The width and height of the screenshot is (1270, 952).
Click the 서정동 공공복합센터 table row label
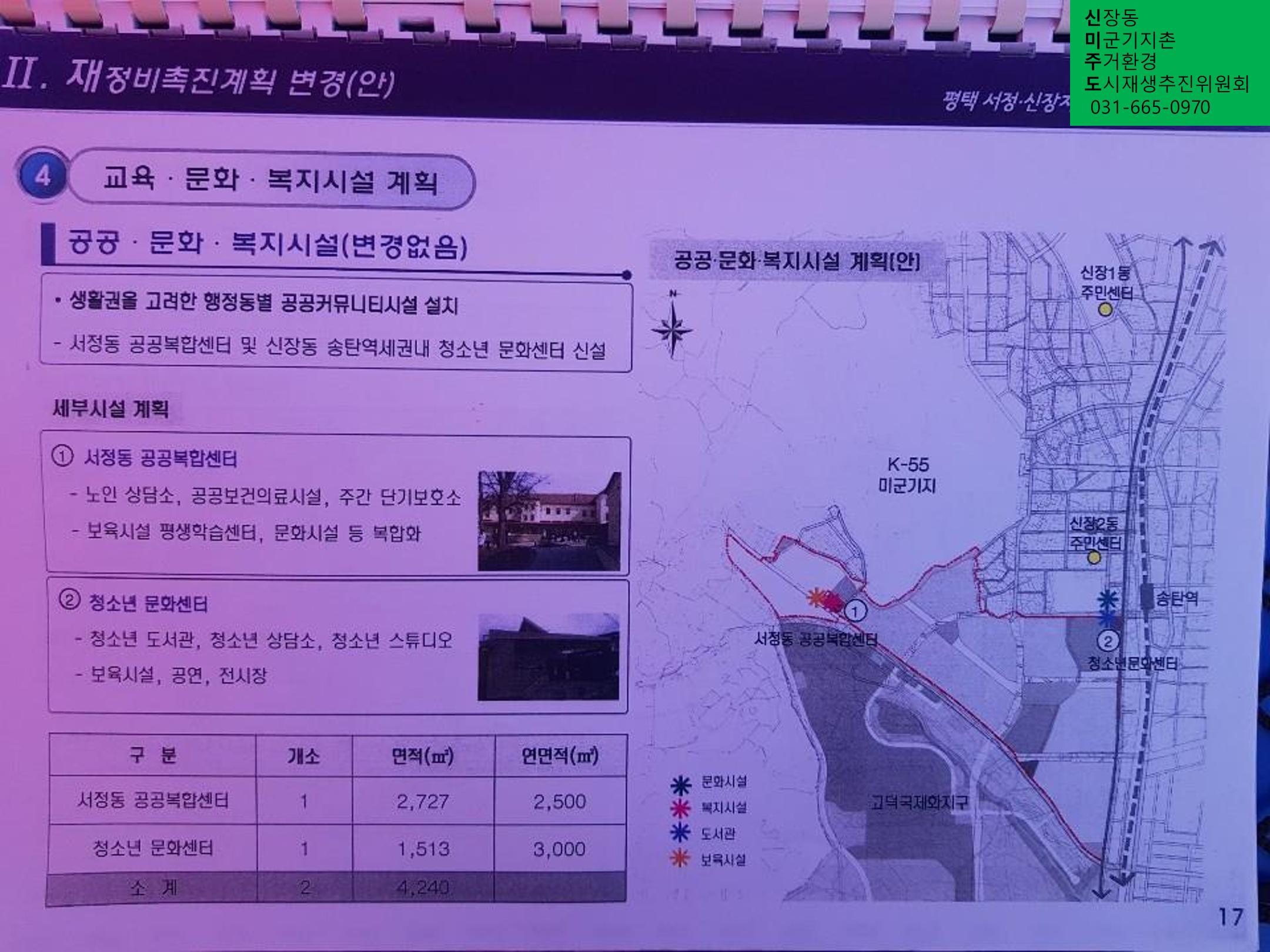(152, 800)
